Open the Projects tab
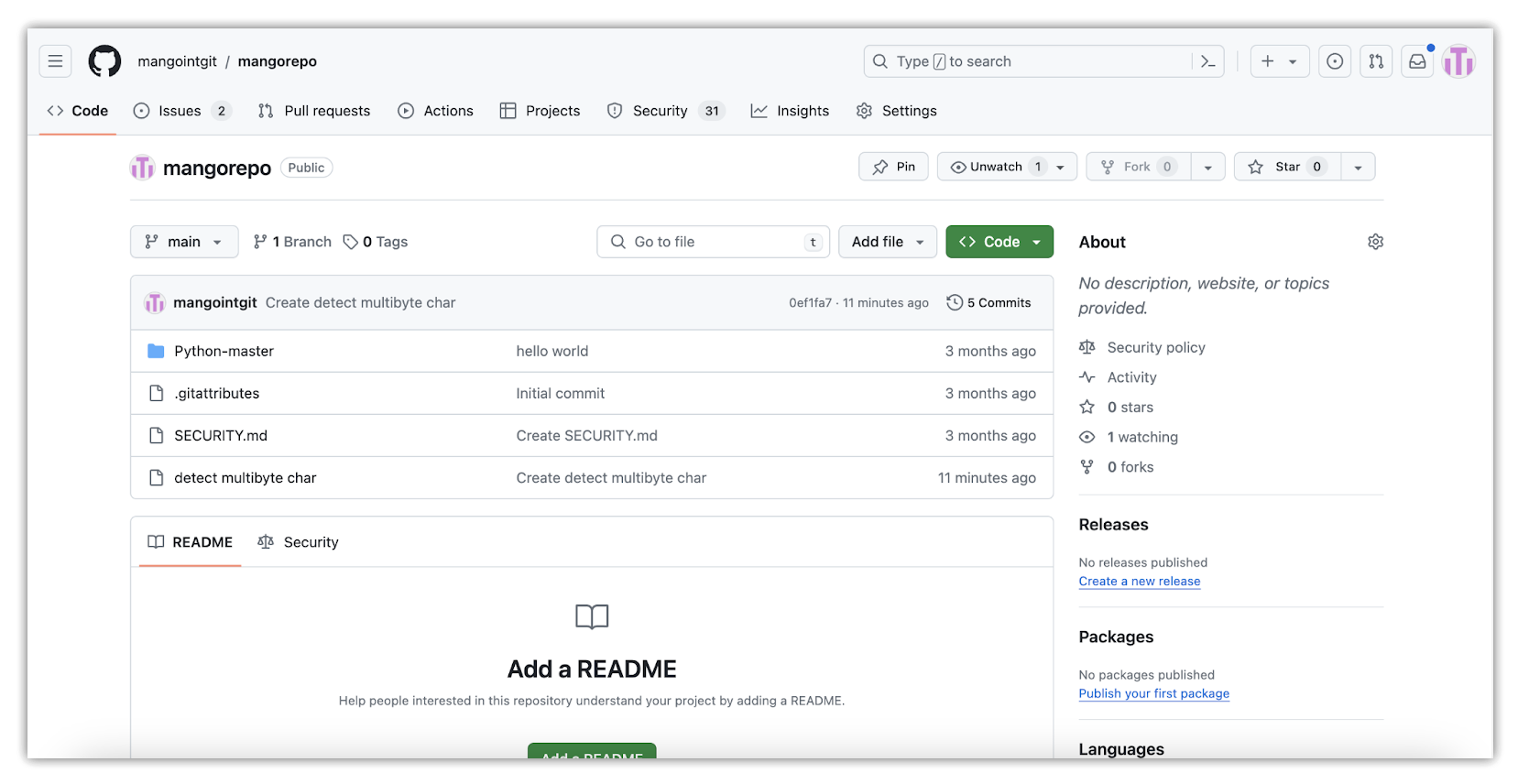1518x784 pixels. click(x=541, y=111)
